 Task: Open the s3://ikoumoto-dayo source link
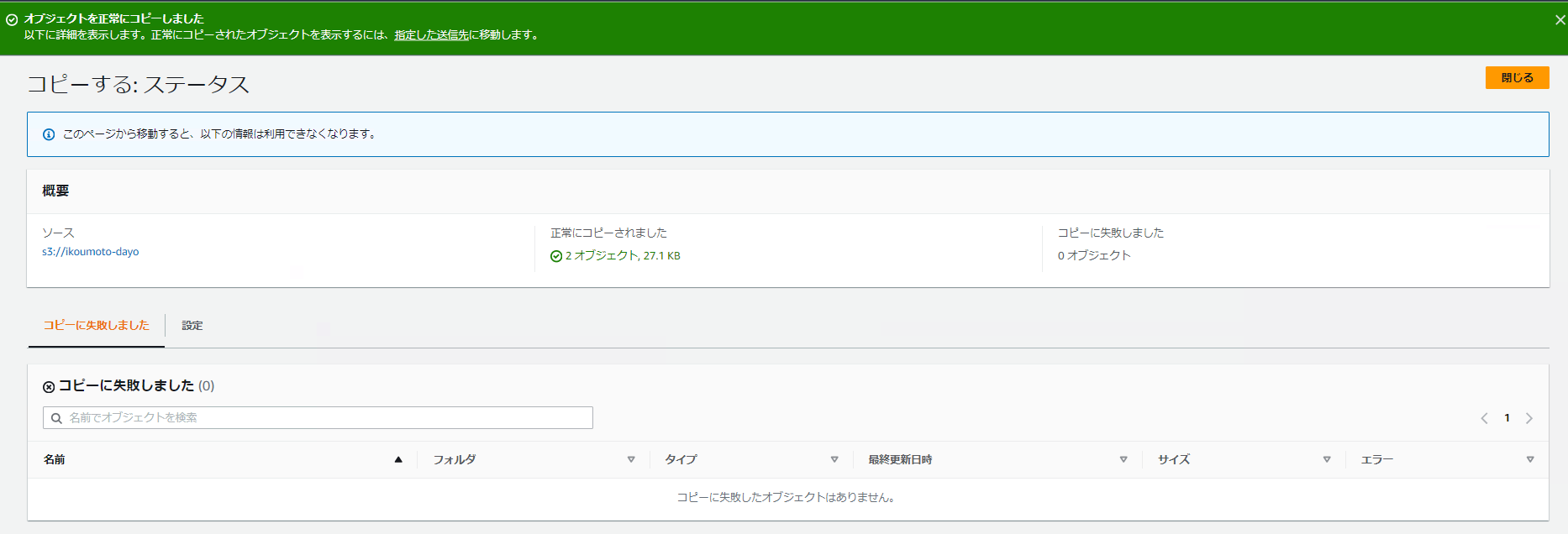[x=91, y=252]
